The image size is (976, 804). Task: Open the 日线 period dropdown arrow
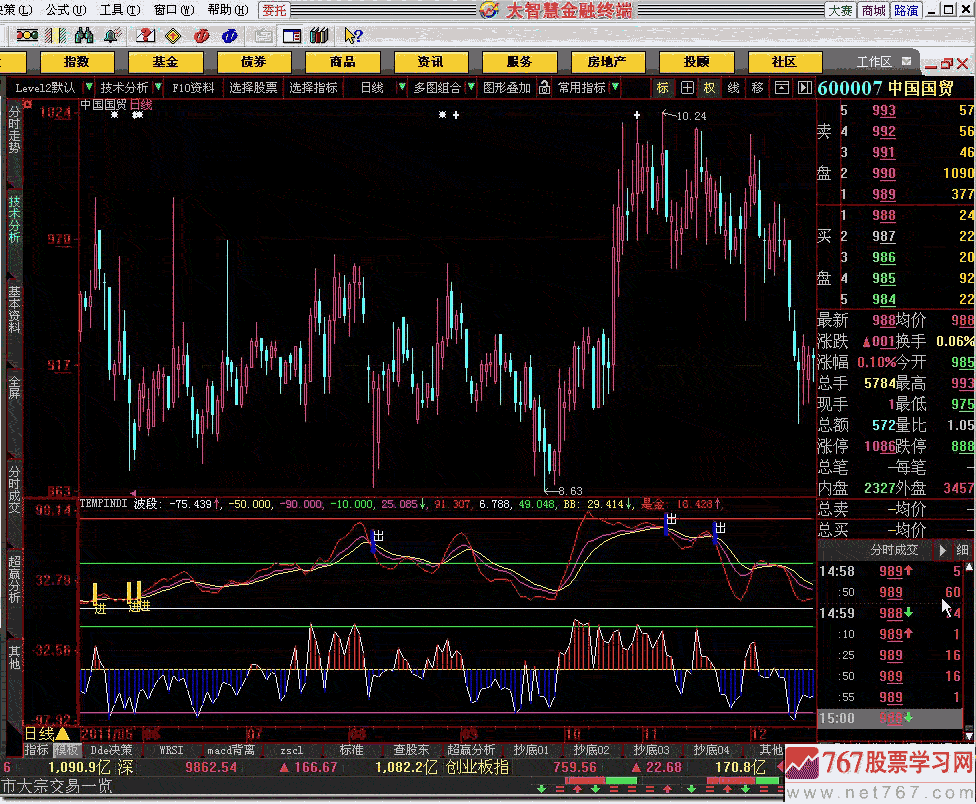coord(401,87)
